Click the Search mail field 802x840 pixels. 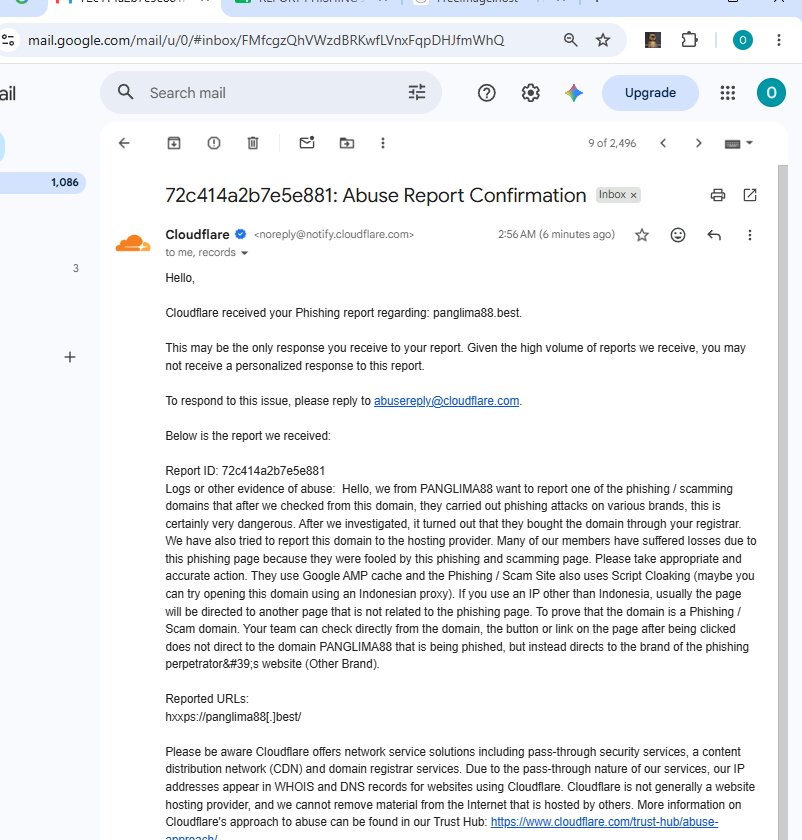[271, 93]
